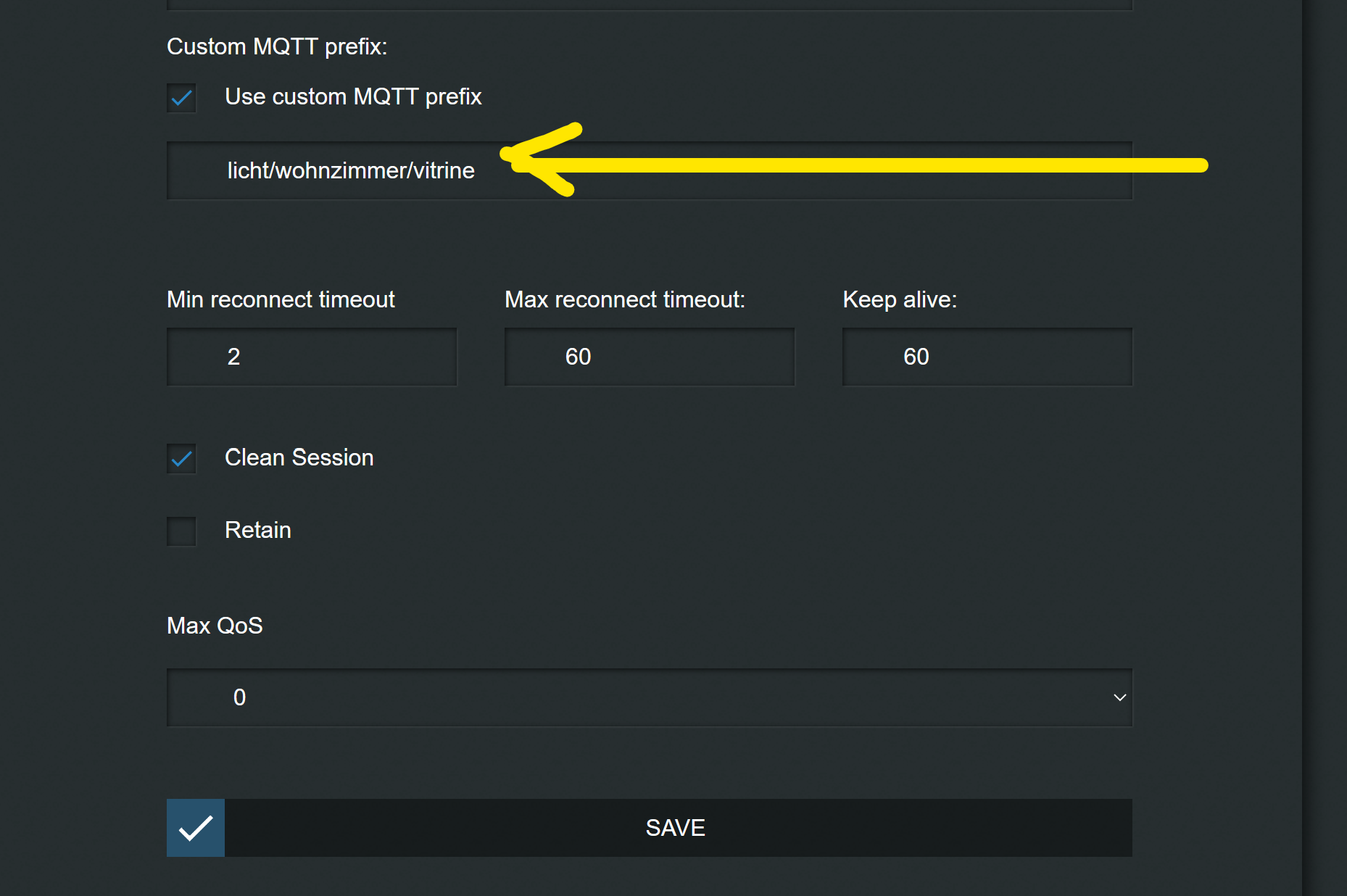Viewport: 1347px width, 896px height.
Task: Disable the Clean Session checkbox
Action: click(x=181, y=458)
